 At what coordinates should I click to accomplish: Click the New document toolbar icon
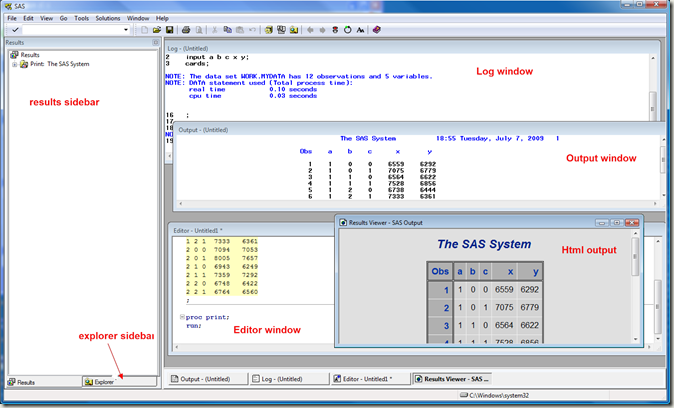145,30
